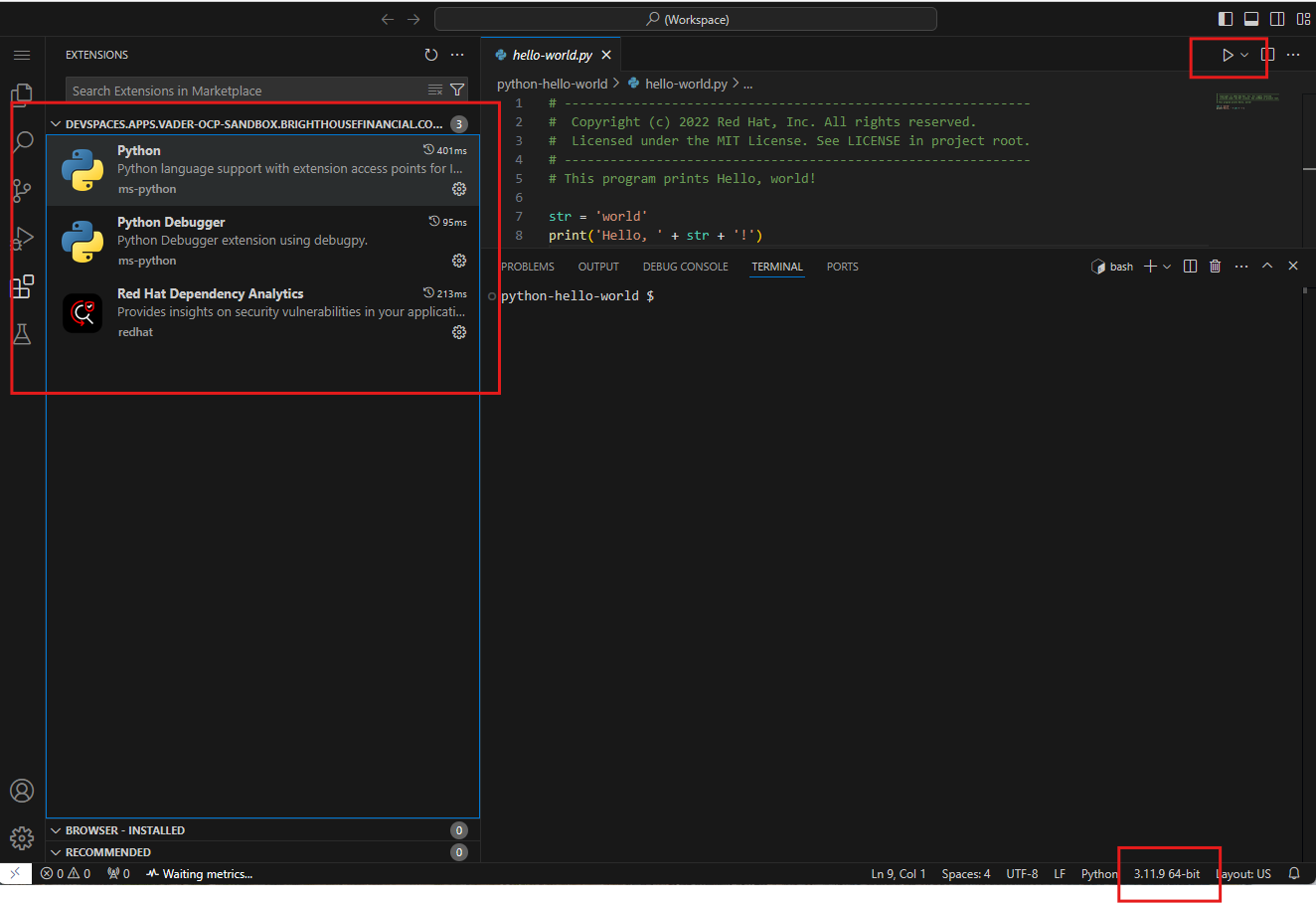Open the Explorer view in activity bar
Screen dimensions: 1316x903
(x=22, y=94)
